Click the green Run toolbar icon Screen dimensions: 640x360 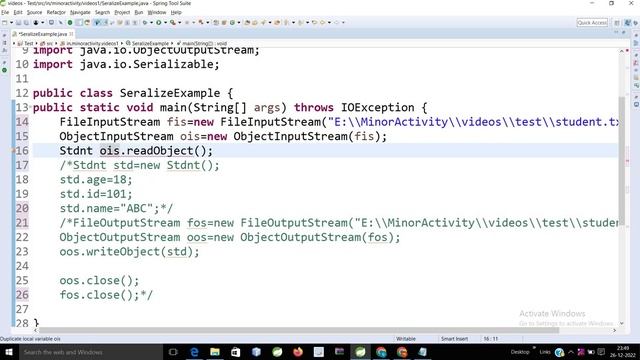click(x=158, y=22)
